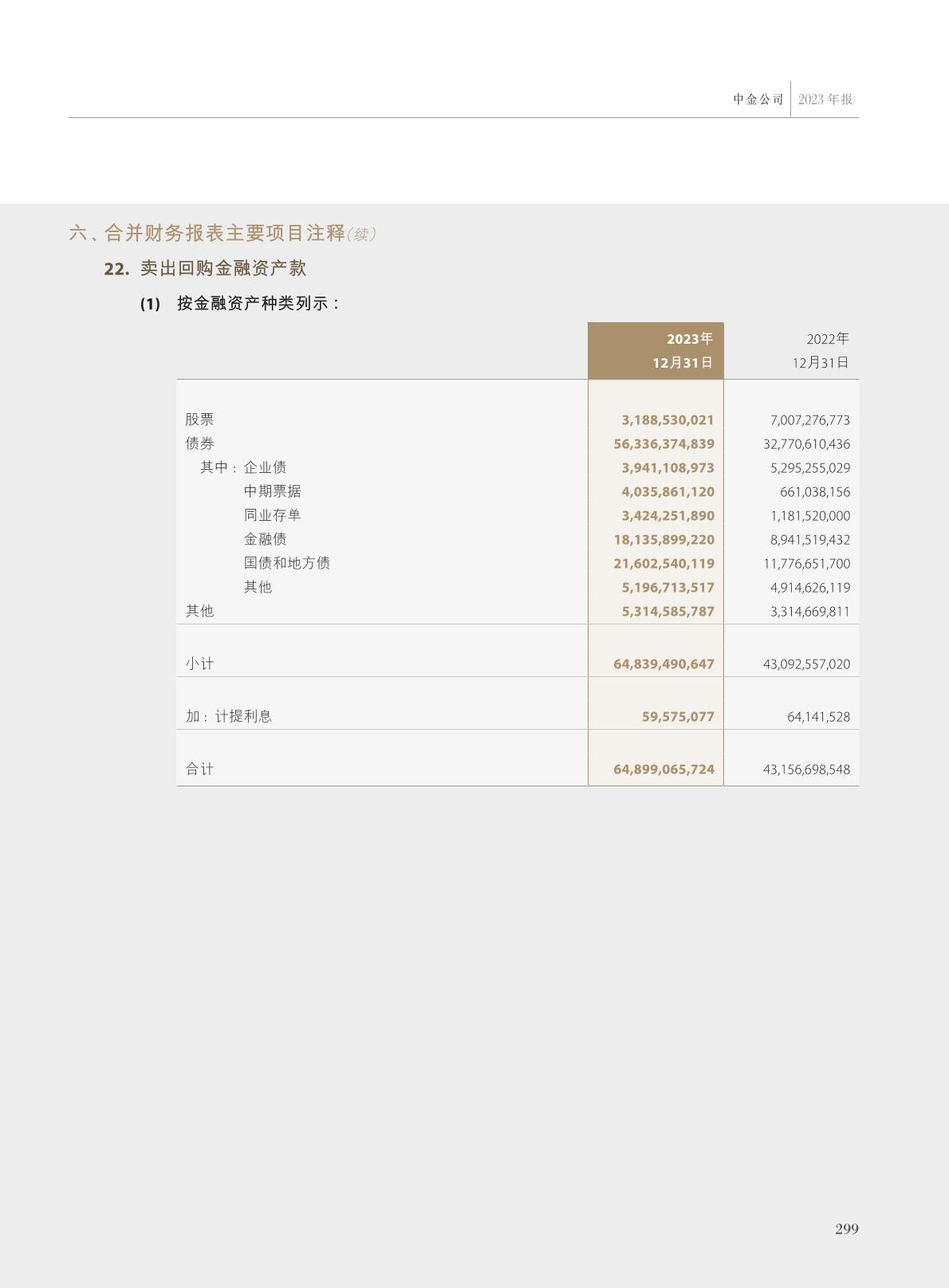Click the 中期票据 row label
This screenshot has height=1288, width=949.
[x=272, y=491]
